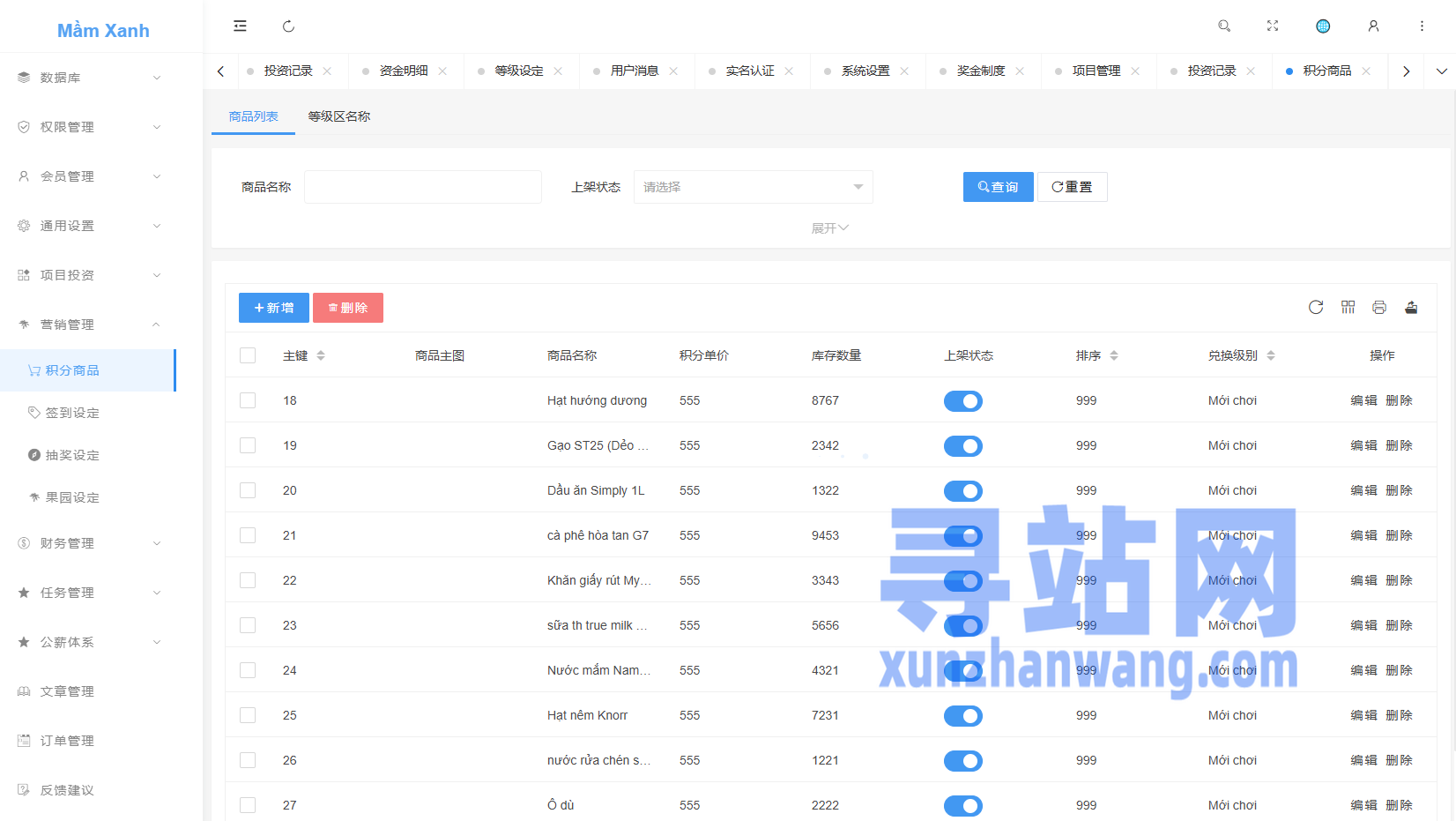Open the user profile icon
1456x821 pixels.
(x=1373, y=26)
